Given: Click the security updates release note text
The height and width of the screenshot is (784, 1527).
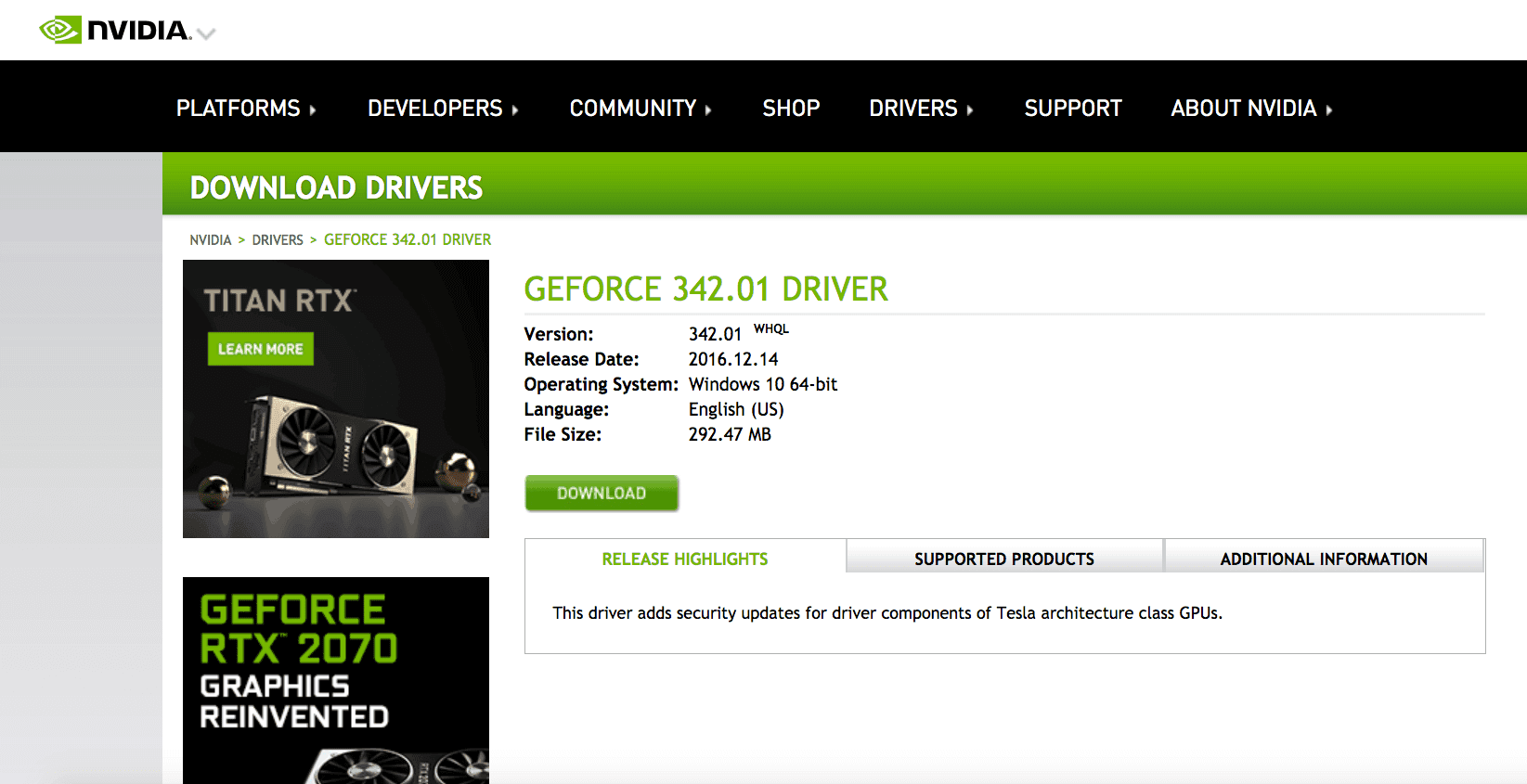Looking at the screenshot, I should coord(886,613).
